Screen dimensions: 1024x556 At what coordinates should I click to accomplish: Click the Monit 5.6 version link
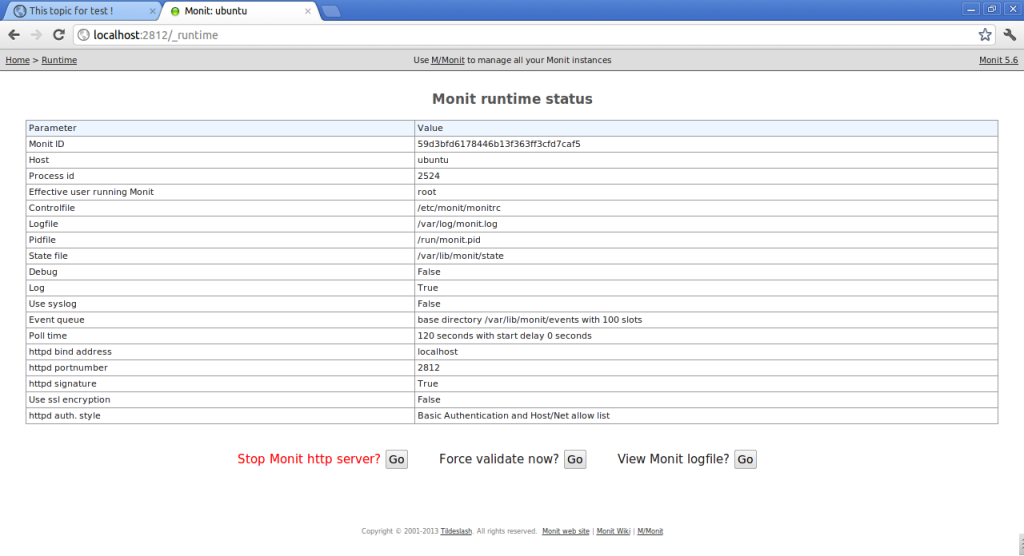(998, 60)
